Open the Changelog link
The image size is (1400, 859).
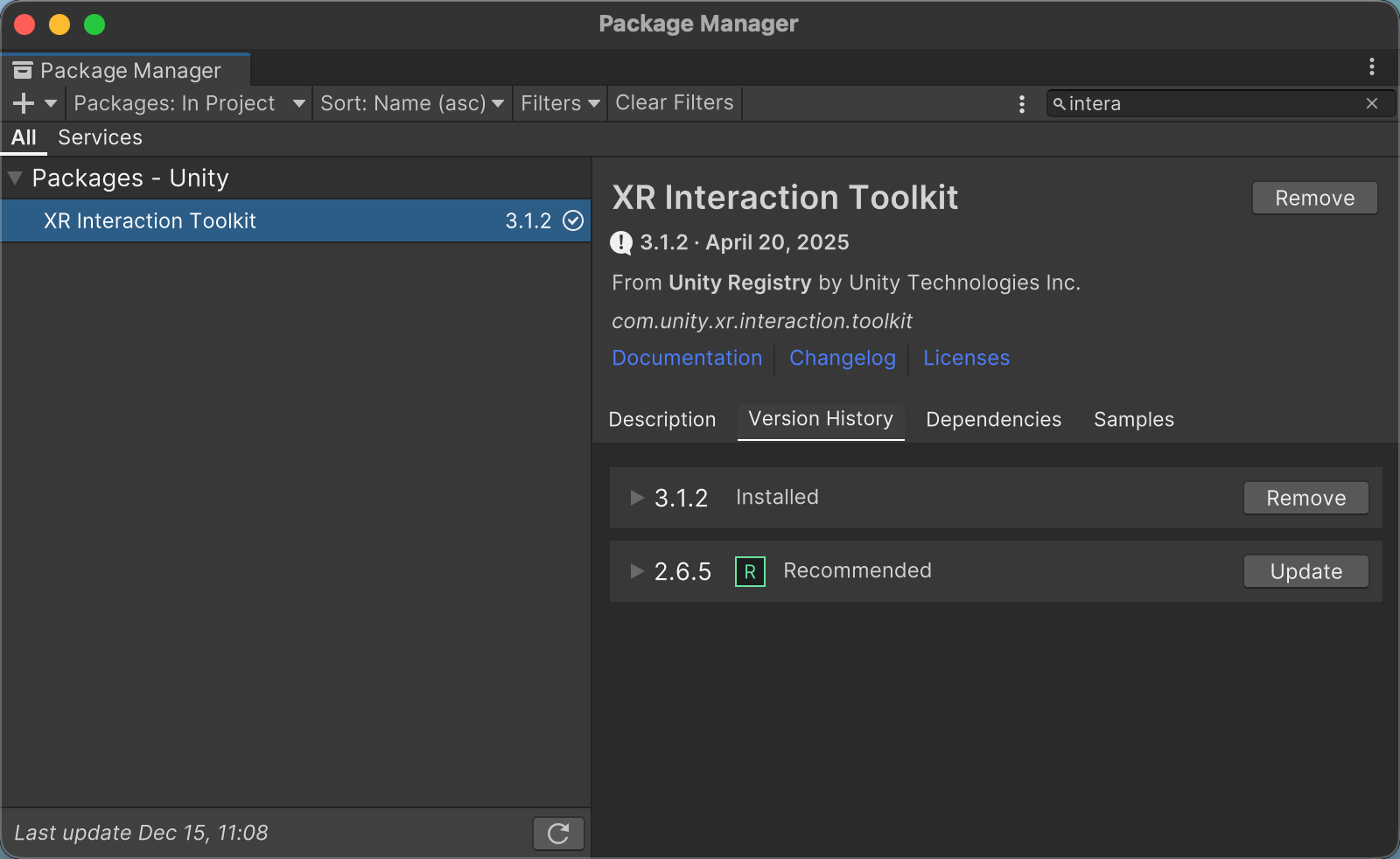pyautogui.click(x=842, y=358)
